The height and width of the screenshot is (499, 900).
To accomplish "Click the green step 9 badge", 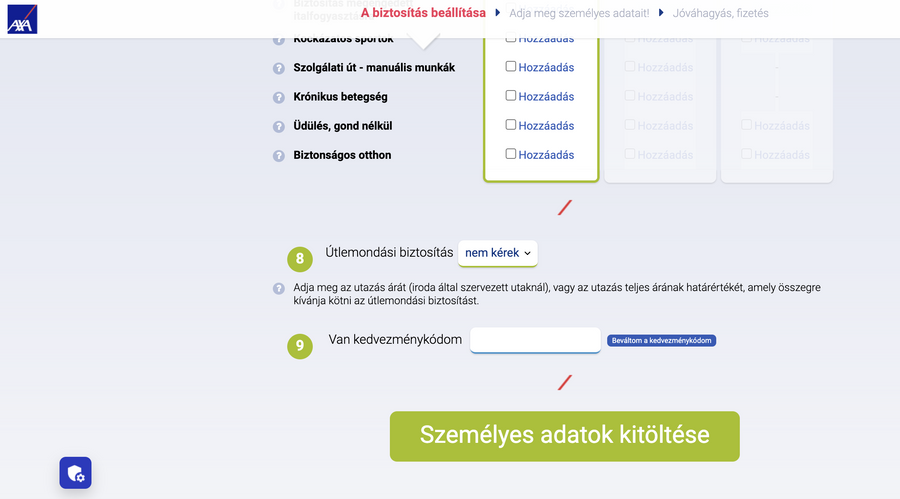I will [x=299, y=346].
